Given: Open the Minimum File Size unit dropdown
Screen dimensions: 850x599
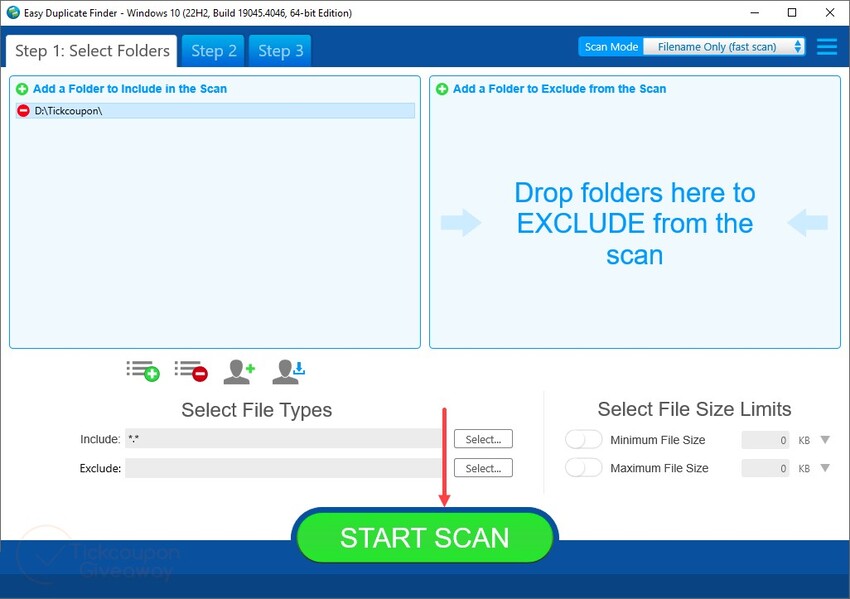Looking at the screenshot, I should tap(824, 439).
